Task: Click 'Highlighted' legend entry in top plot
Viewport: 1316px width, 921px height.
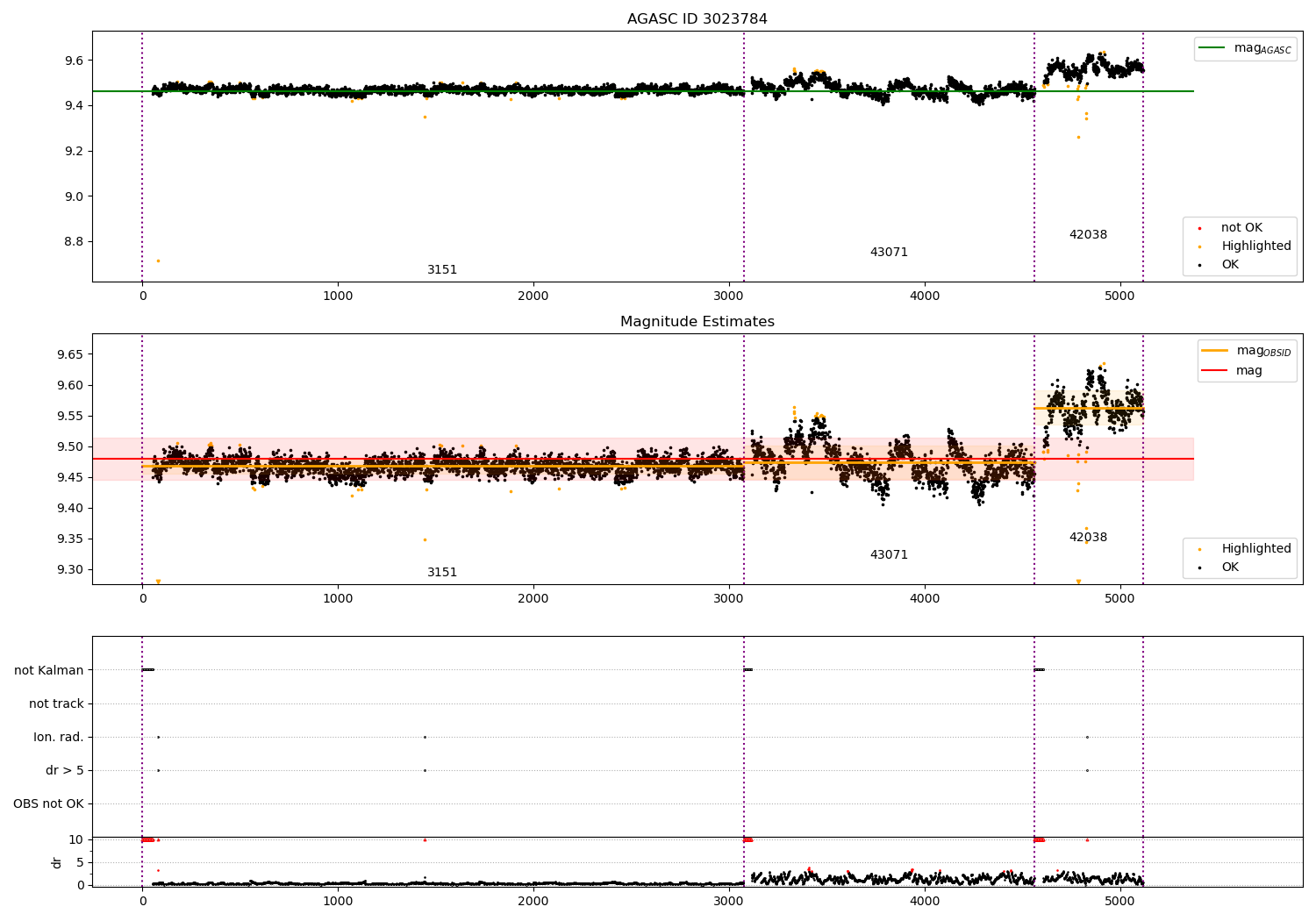Action: (x=1246, y=246)
